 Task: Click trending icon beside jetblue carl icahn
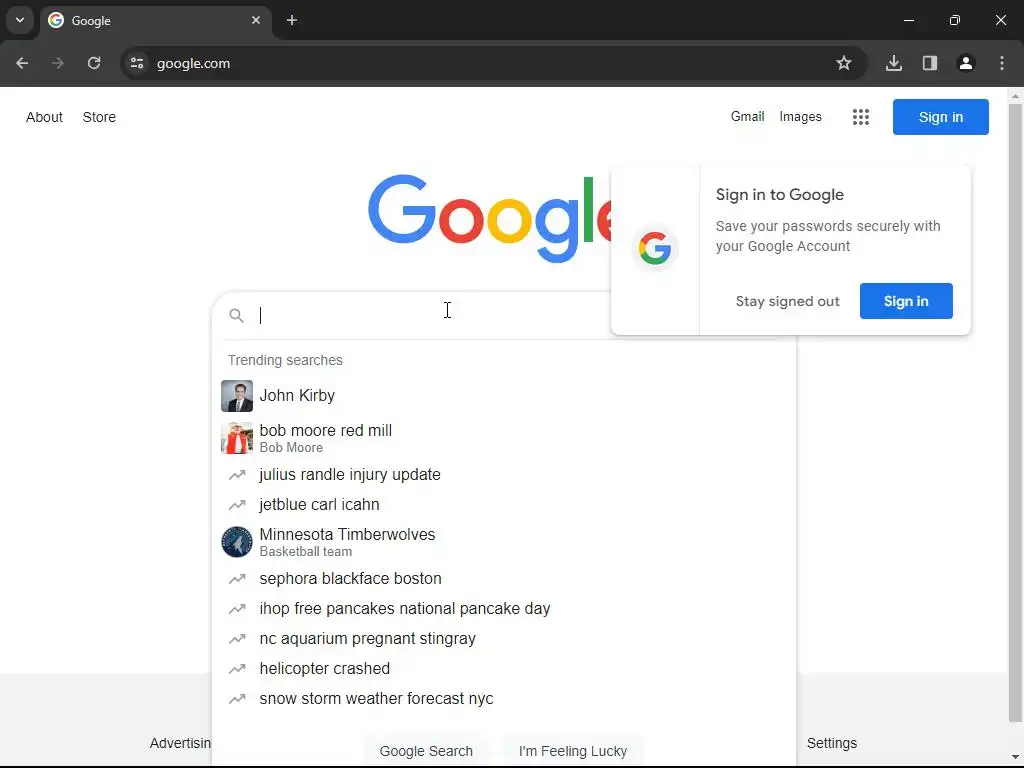tap(237, 505)
